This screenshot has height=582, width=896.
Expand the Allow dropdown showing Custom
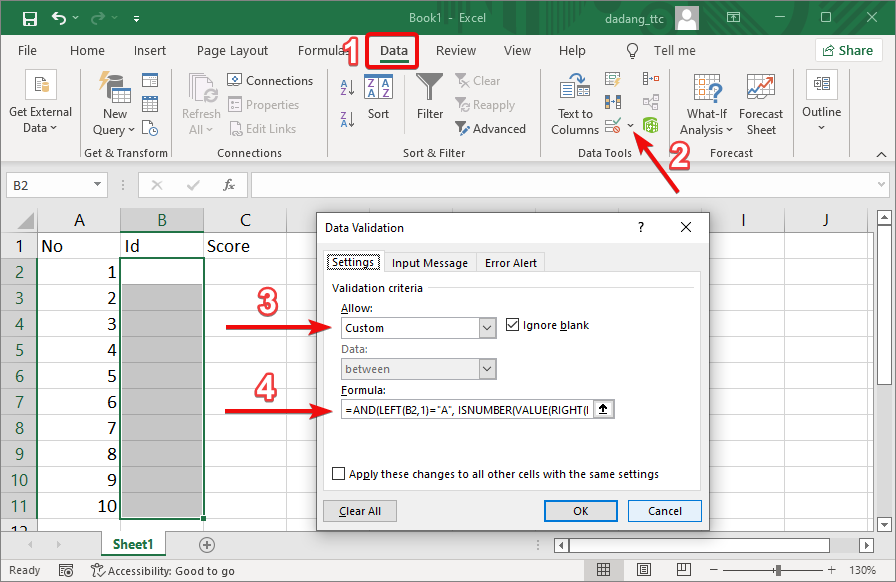click(487, 327)
